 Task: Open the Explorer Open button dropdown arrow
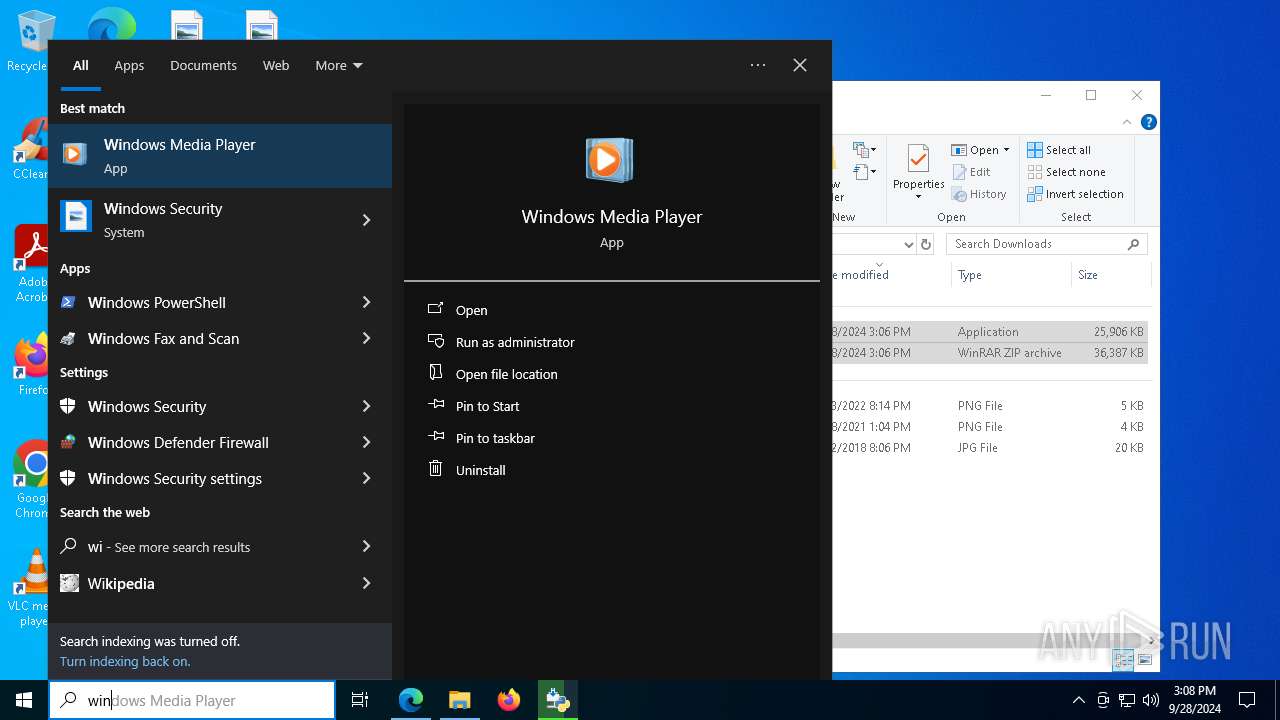point(1006,150)
